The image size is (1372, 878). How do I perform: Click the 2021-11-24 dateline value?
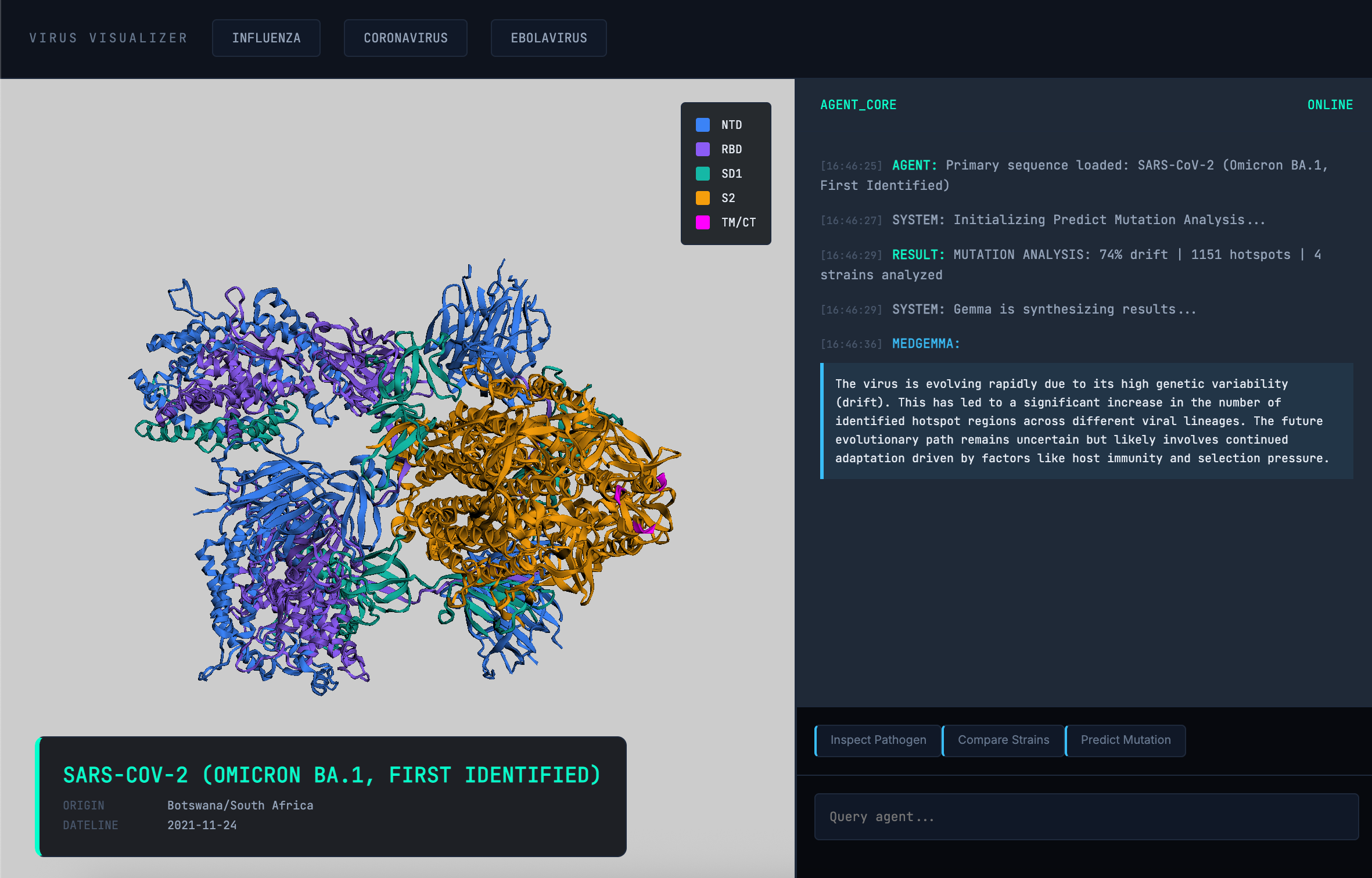tap(202, 825)
